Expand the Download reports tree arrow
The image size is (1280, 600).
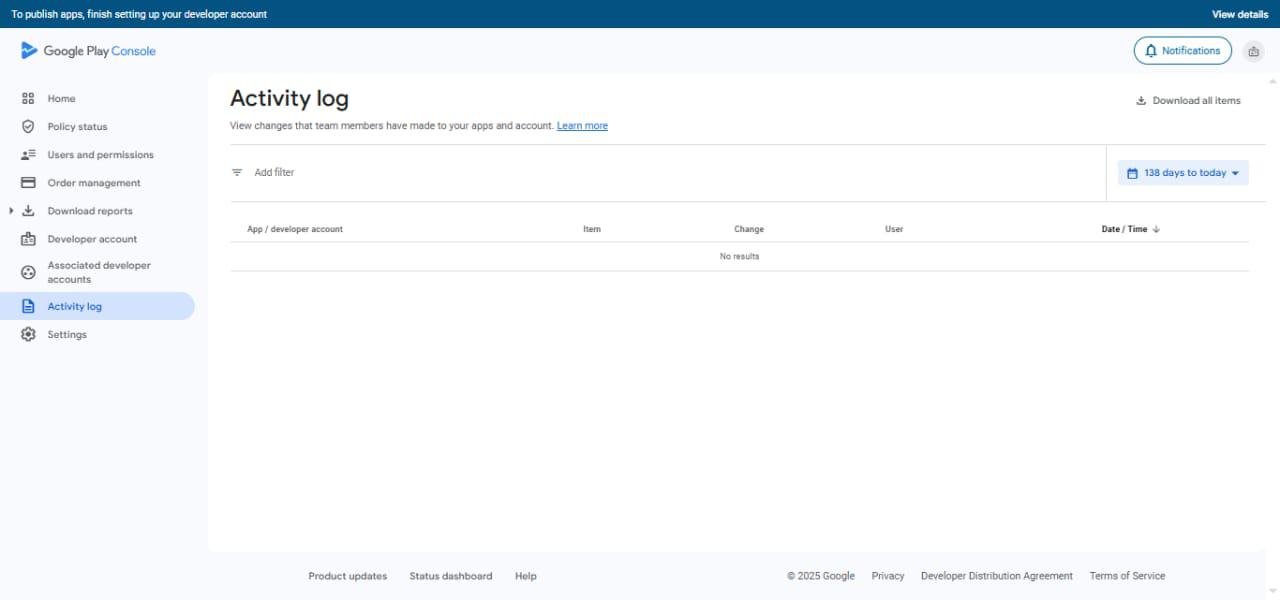point(11,211)
